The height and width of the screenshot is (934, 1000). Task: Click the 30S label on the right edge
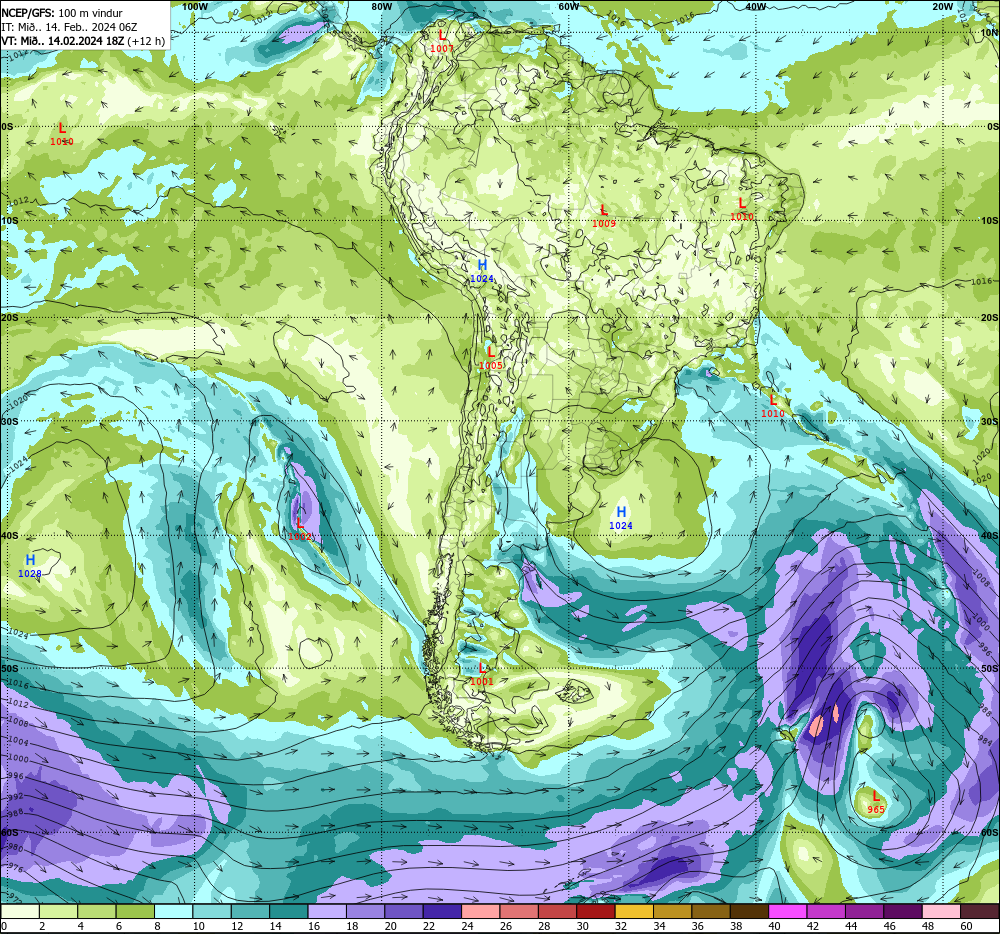click(990, 421)
